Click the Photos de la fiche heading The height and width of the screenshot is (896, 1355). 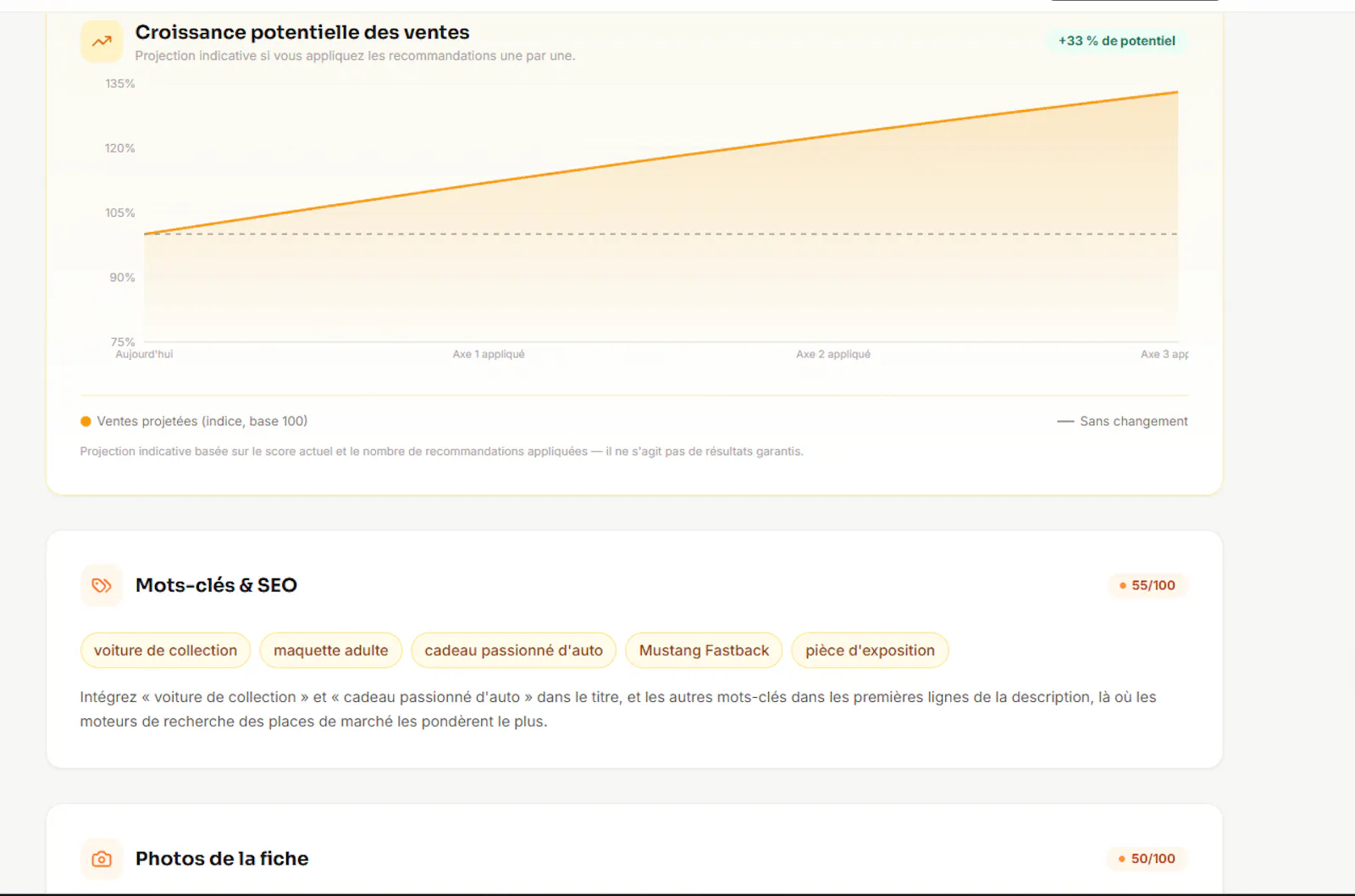(222, 859)
